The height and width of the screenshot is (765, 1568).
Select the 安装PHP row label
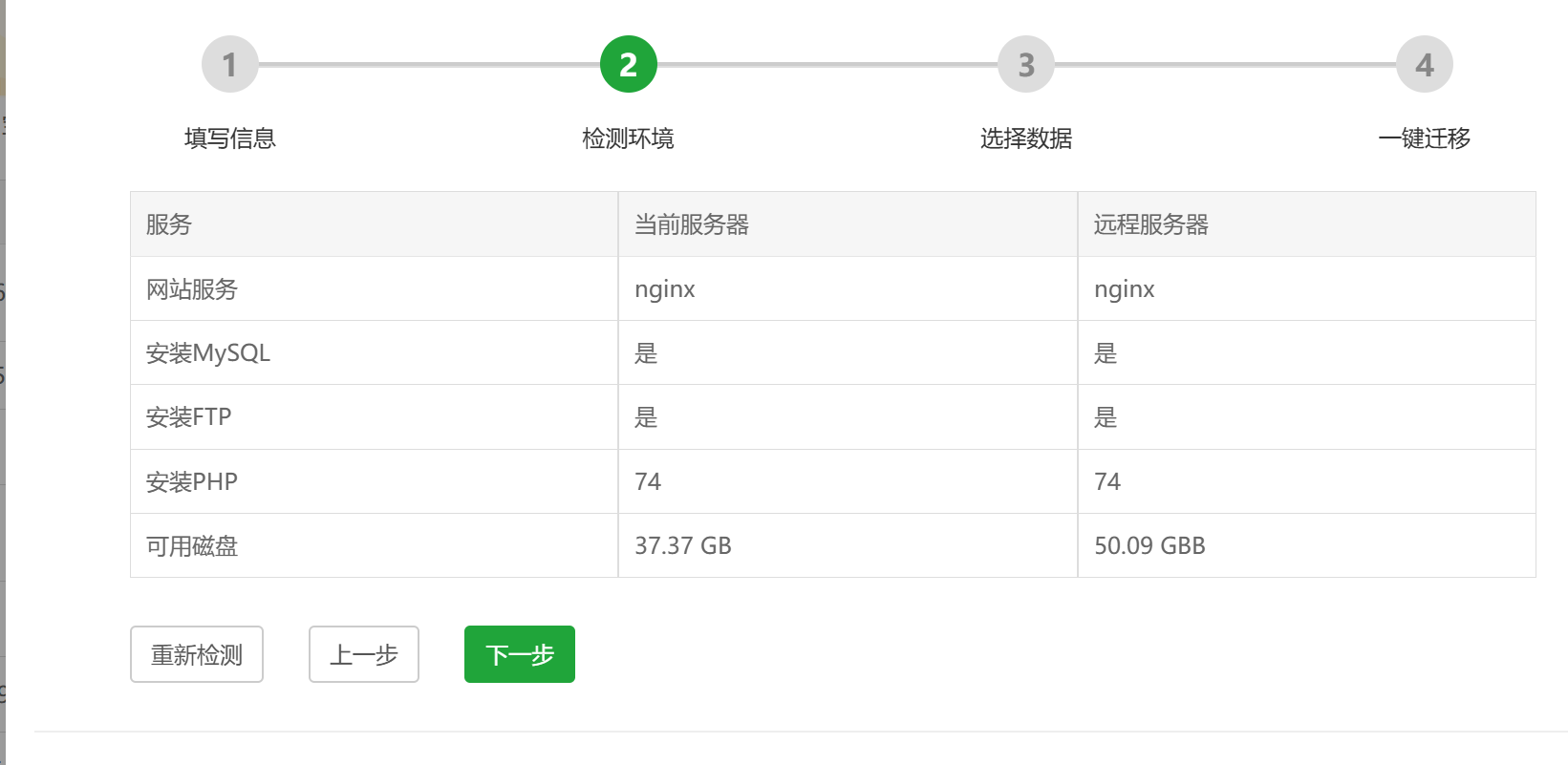(191, 481)
